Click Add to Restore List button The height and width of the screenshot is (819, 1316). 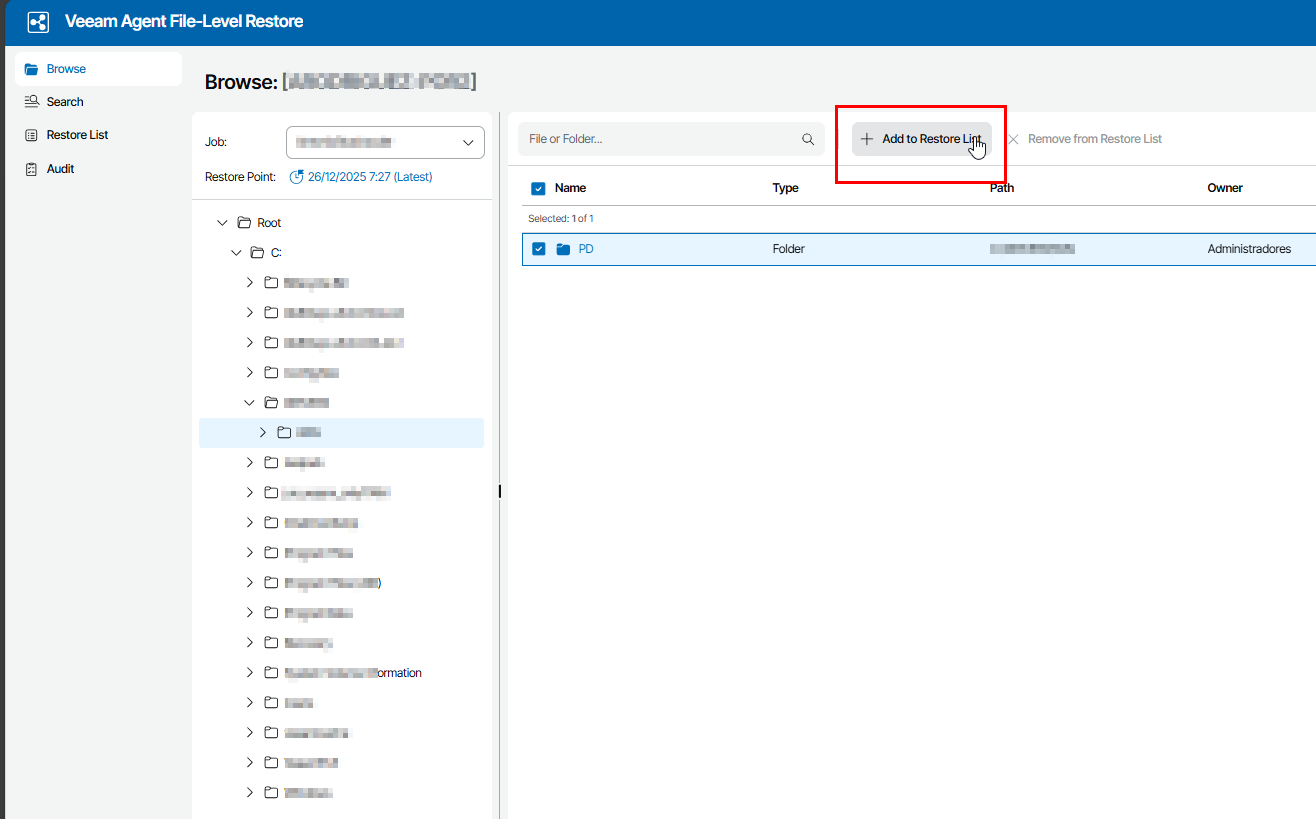pyautogui.click(x=921, y=140)
